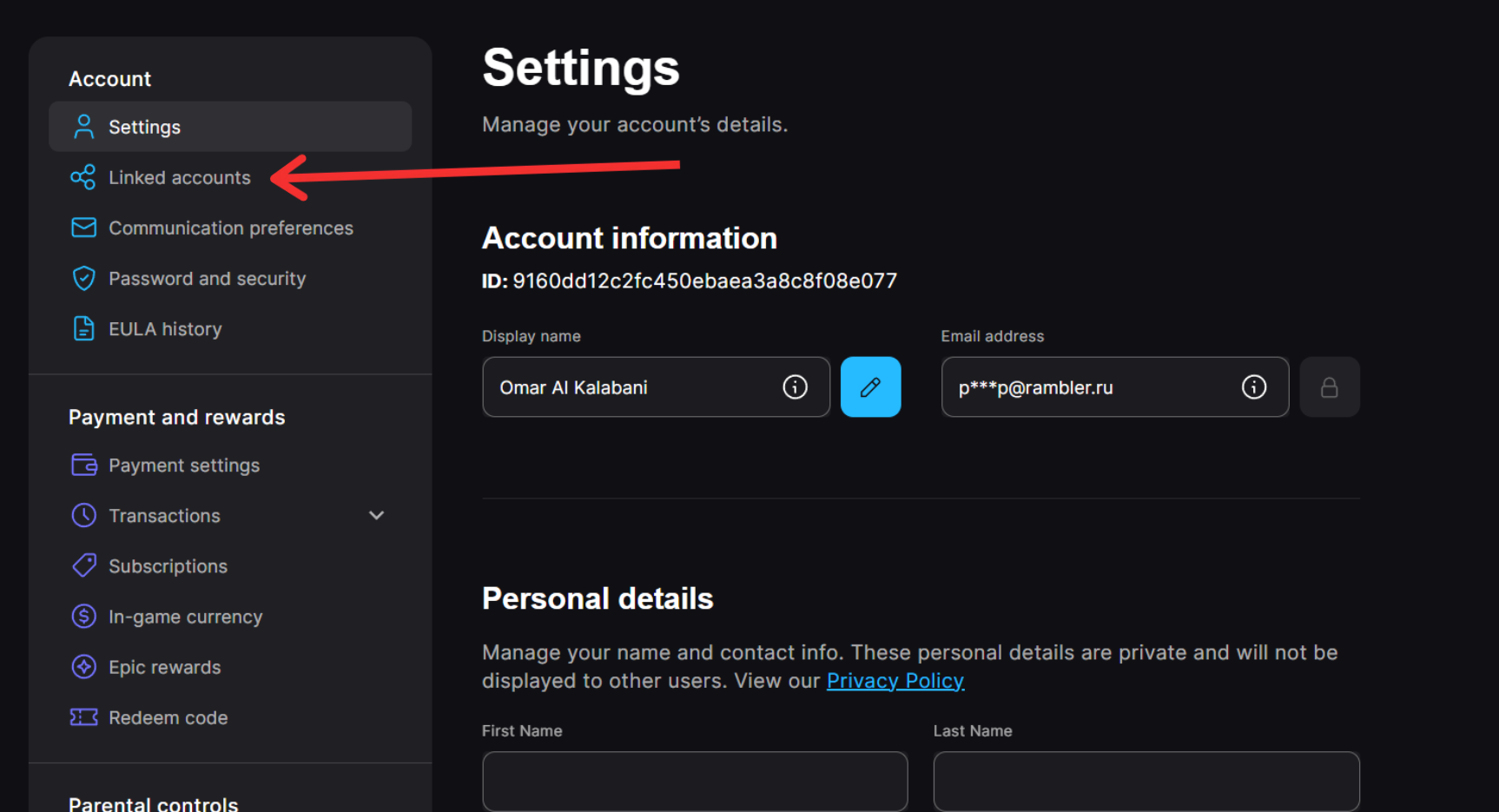The height and width of the screenshot is (812, 1499).
Task: Click the ticket icon for Redeem code
Action: [x=83, y=717]
